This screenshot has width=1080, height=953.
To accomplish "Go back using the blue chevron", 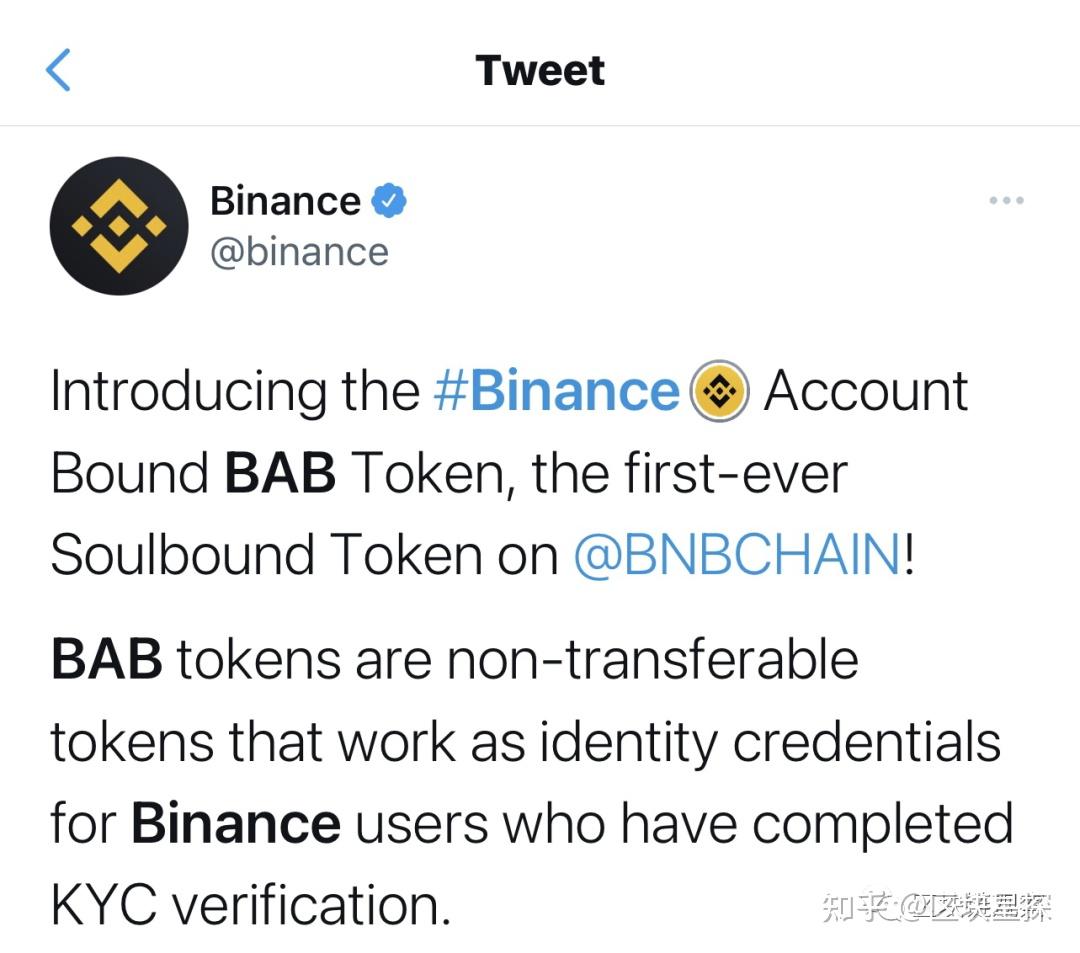I will [59, 70].
